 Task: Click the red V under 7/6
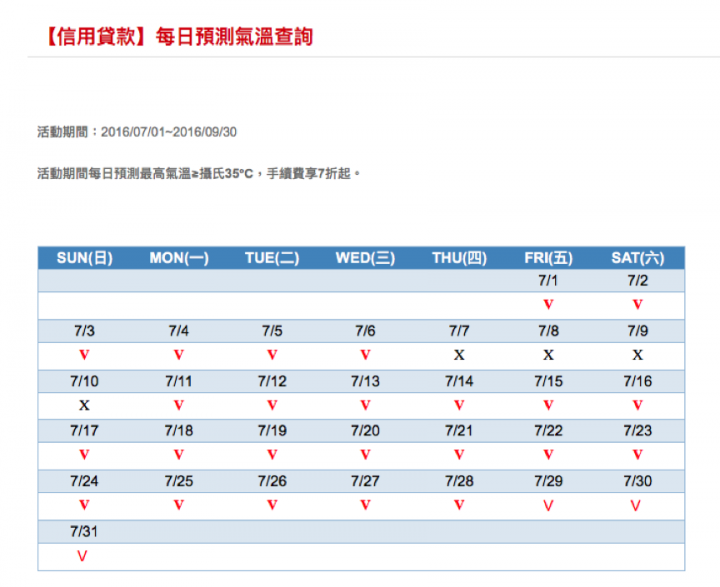(366, 355)
